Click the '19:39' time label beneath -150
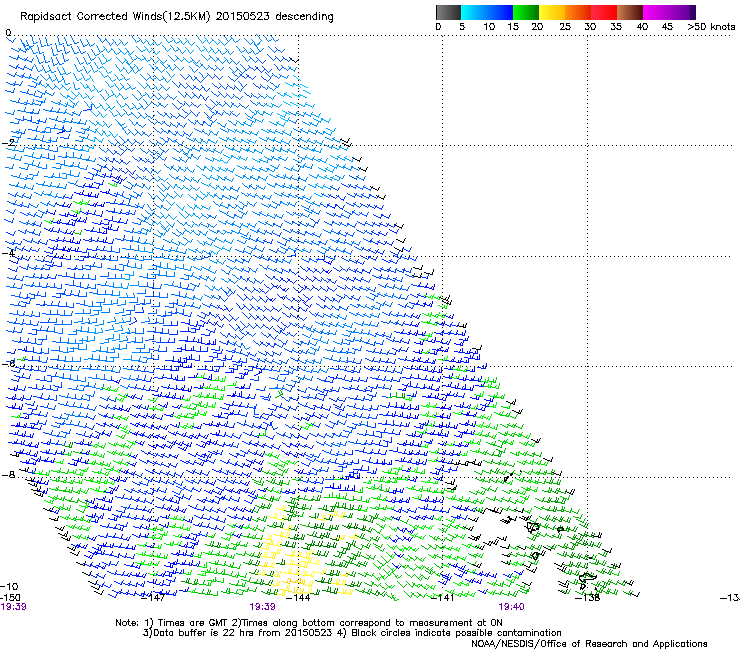The image size is (740, 650). (x=13, y=607)
